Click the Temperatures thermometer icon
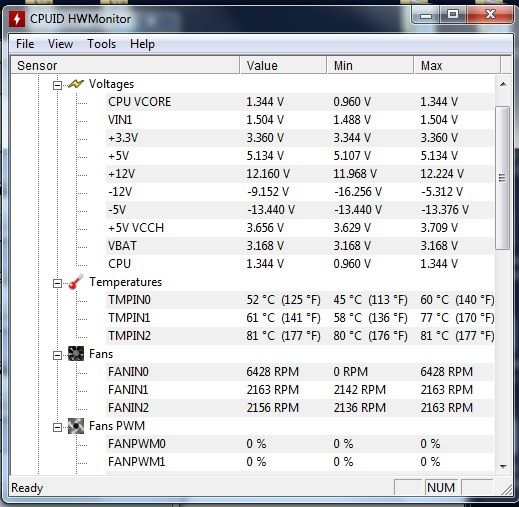This screenshot has height=507, width=519. pyautogui.click(x=76, y=282)
